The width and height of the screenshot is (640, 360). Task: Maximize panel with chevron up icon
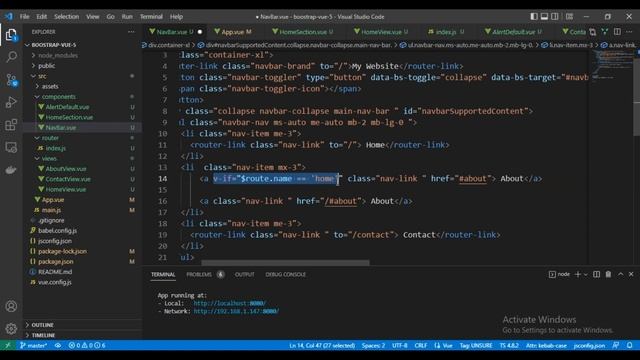pyautogui.click(x=620, y=274)
